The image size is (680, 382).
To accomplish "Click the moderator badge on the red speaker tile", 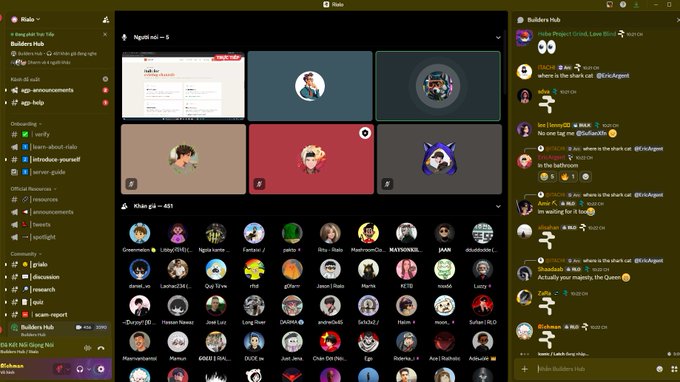I will point(365,133).
